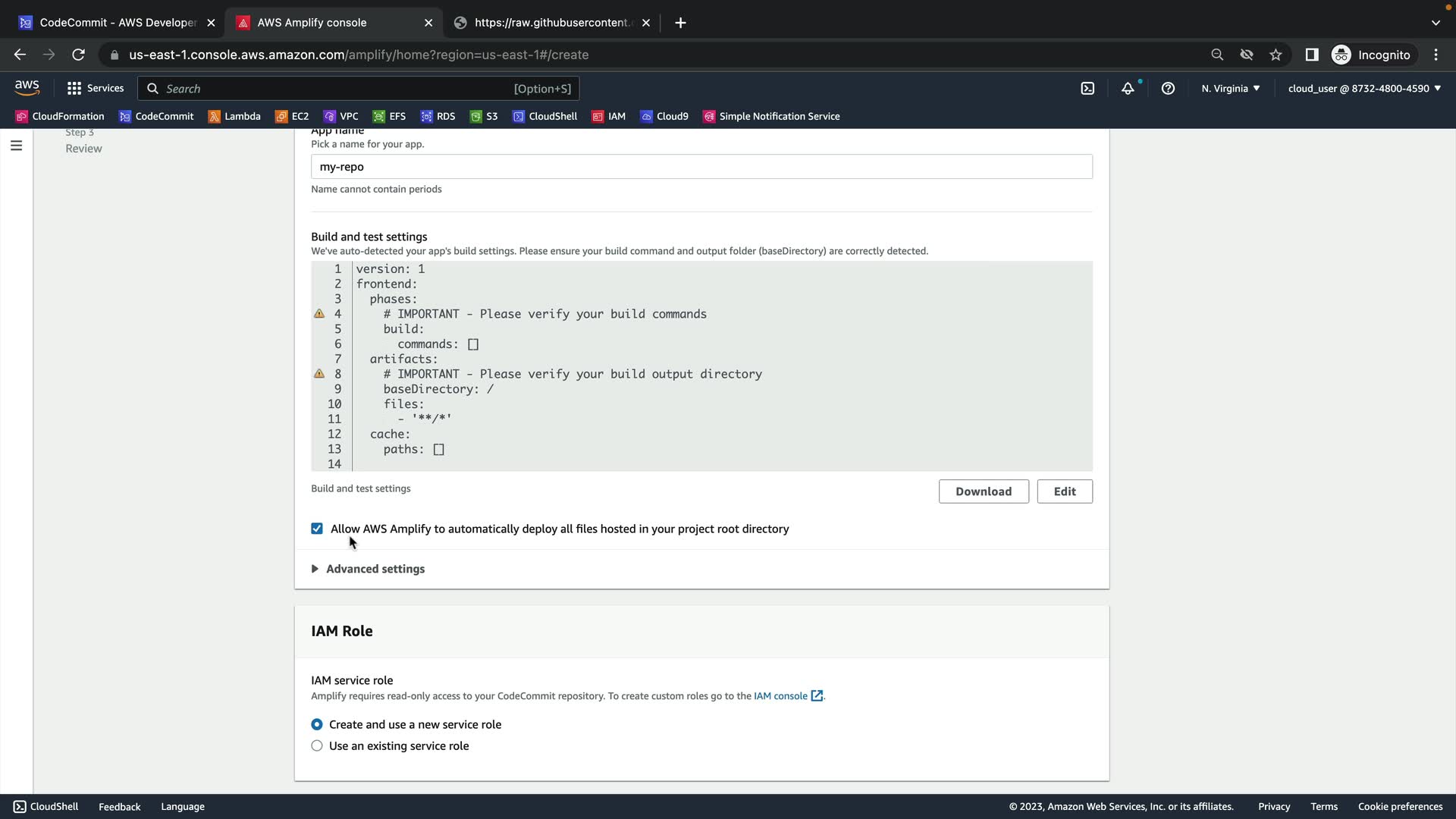The image size is (1456, 819).
Task: Select Create and use a new service role
Action: pyautogui.click(x=317, y=724)
